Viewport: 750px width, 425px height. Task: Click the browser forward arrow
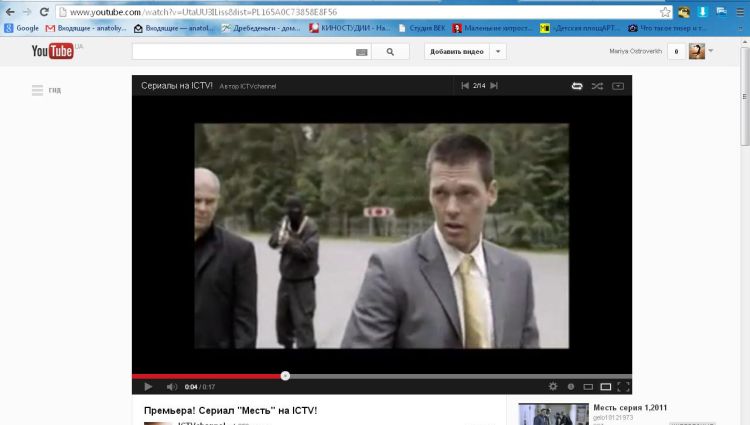coord(27,11)
